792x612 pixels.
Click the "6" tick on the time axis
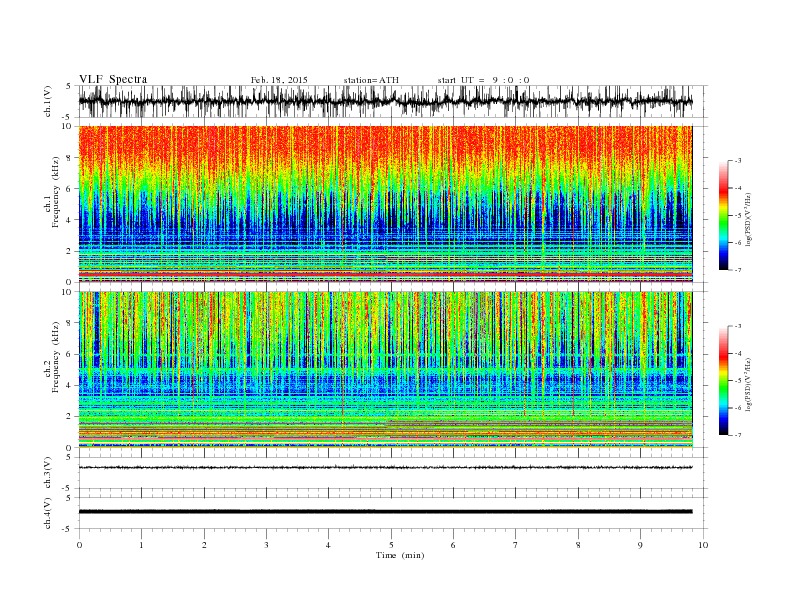[x=453, y=545]
